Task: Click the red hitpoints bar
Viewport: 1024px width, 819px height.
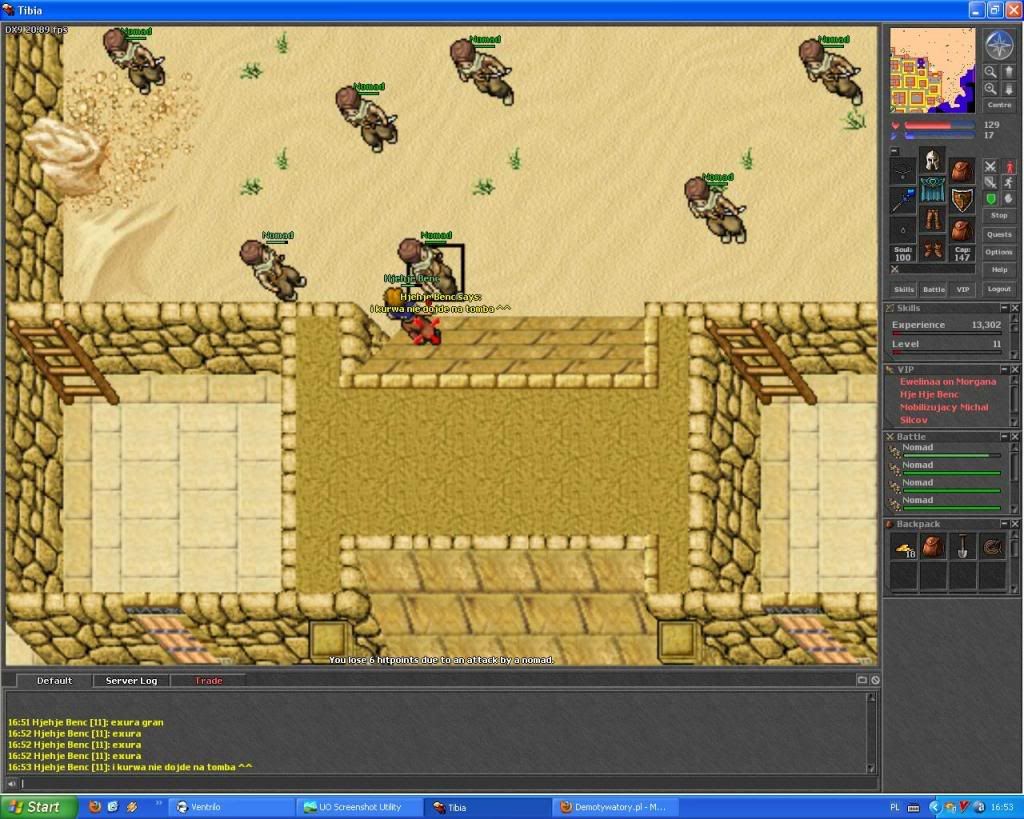Action: point(939,125)
